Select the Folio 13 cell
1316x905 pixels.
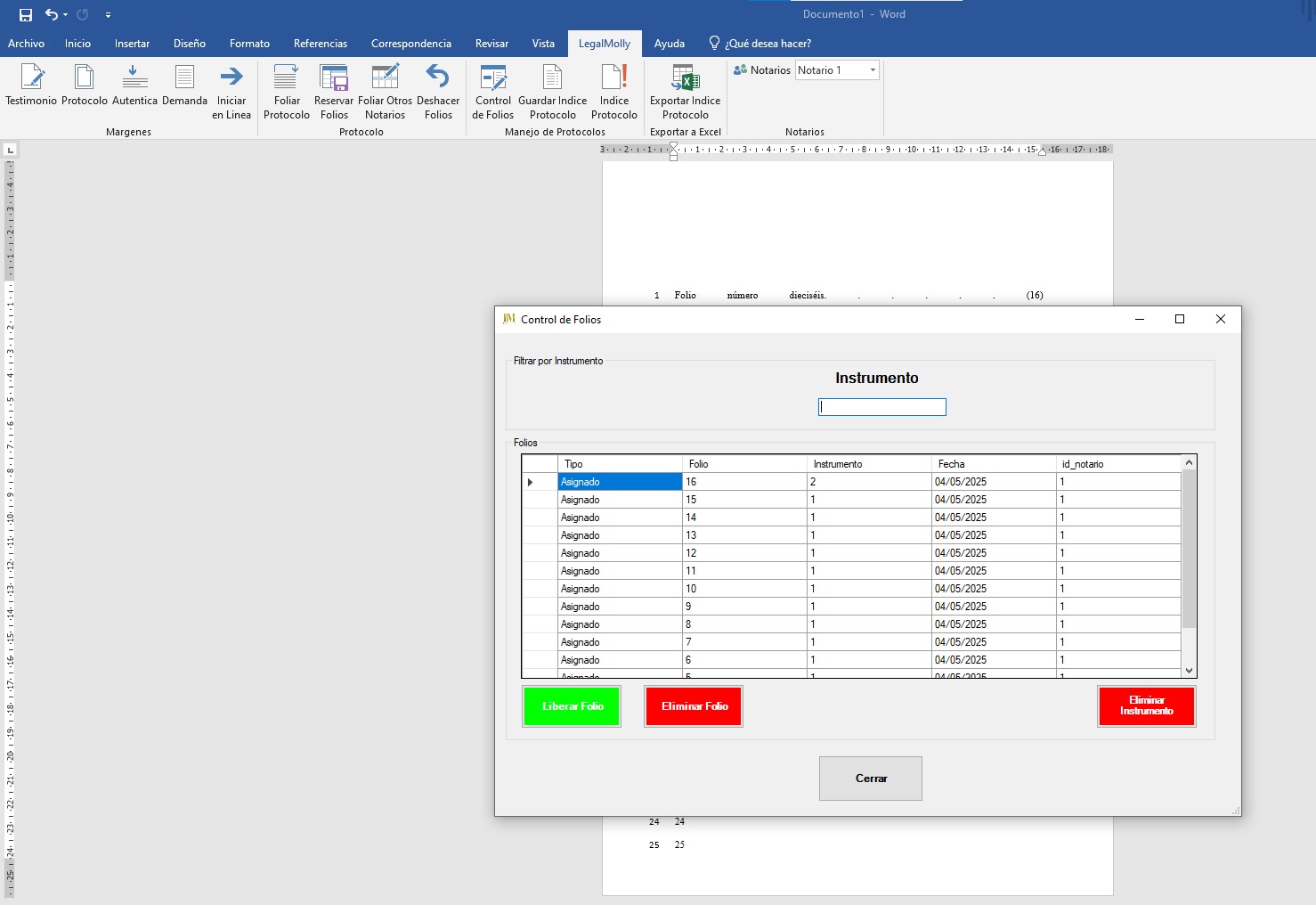(x=744, y=535)
